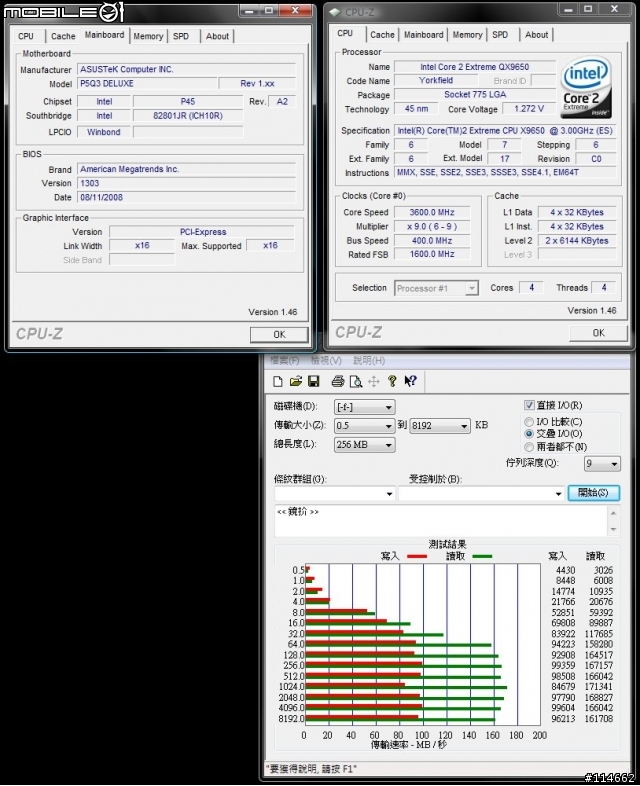Screen dimensions: 640x786
Task: Select the I/O 比較(C) radio button
Action: (529, 422)
